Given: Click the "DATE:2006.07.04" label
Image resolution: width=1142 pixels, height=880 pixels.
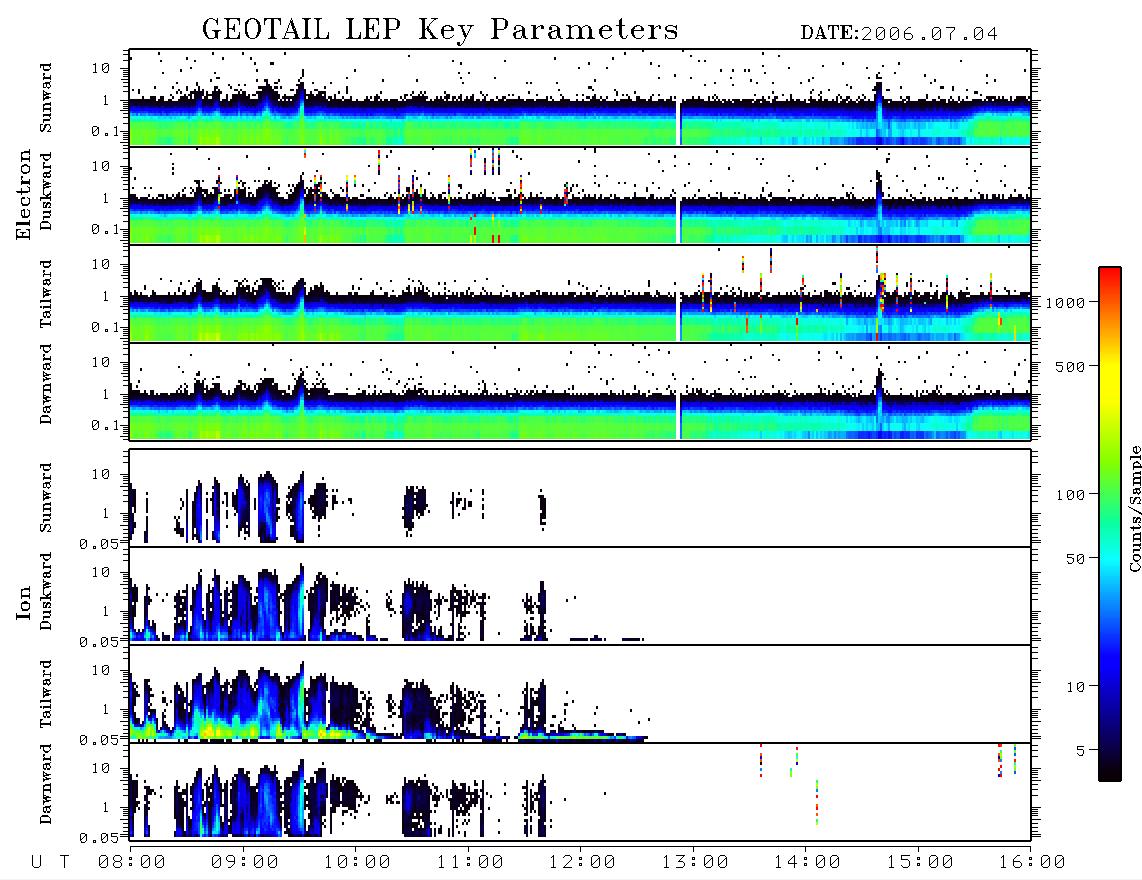Looking at the screenshot, I should pyautogui.click(x=899, y=33).
